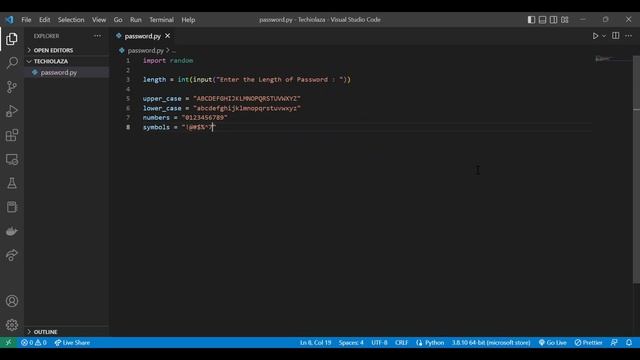
Task: Toggle the primary sidebar visibility
Action: (531, 20)
